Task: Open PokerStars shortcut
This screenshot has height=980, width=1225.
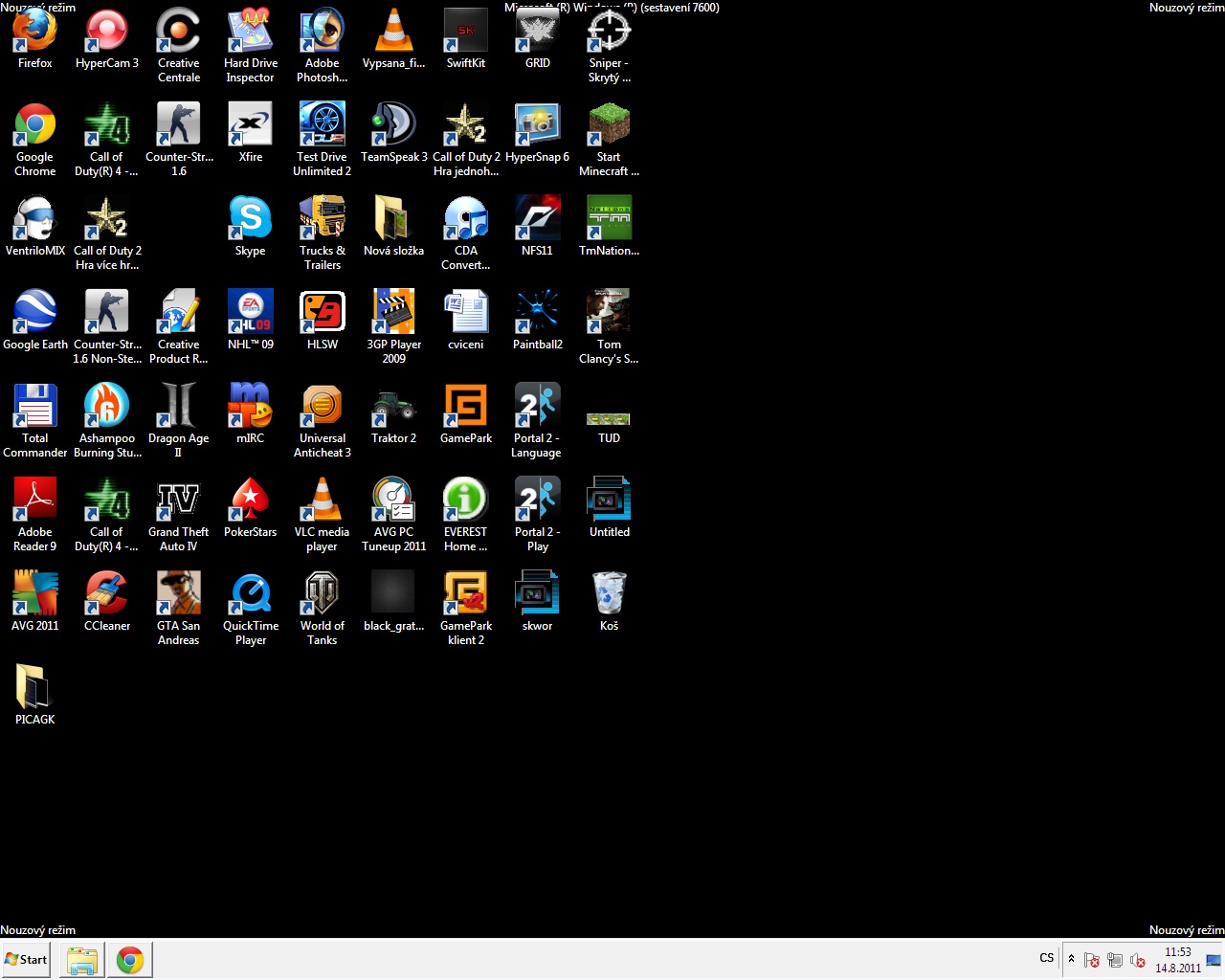Action: tap(251, 508)
